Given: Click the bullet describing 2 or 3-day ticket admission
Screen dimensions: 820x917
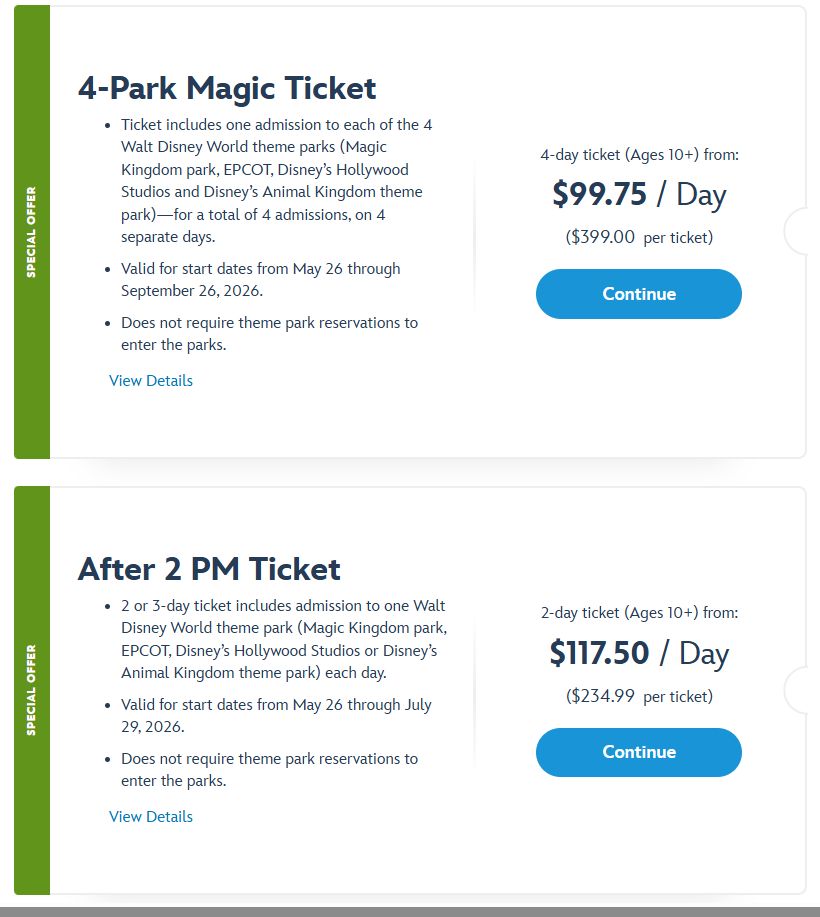Looking at the screenshot, I should 283,639.
